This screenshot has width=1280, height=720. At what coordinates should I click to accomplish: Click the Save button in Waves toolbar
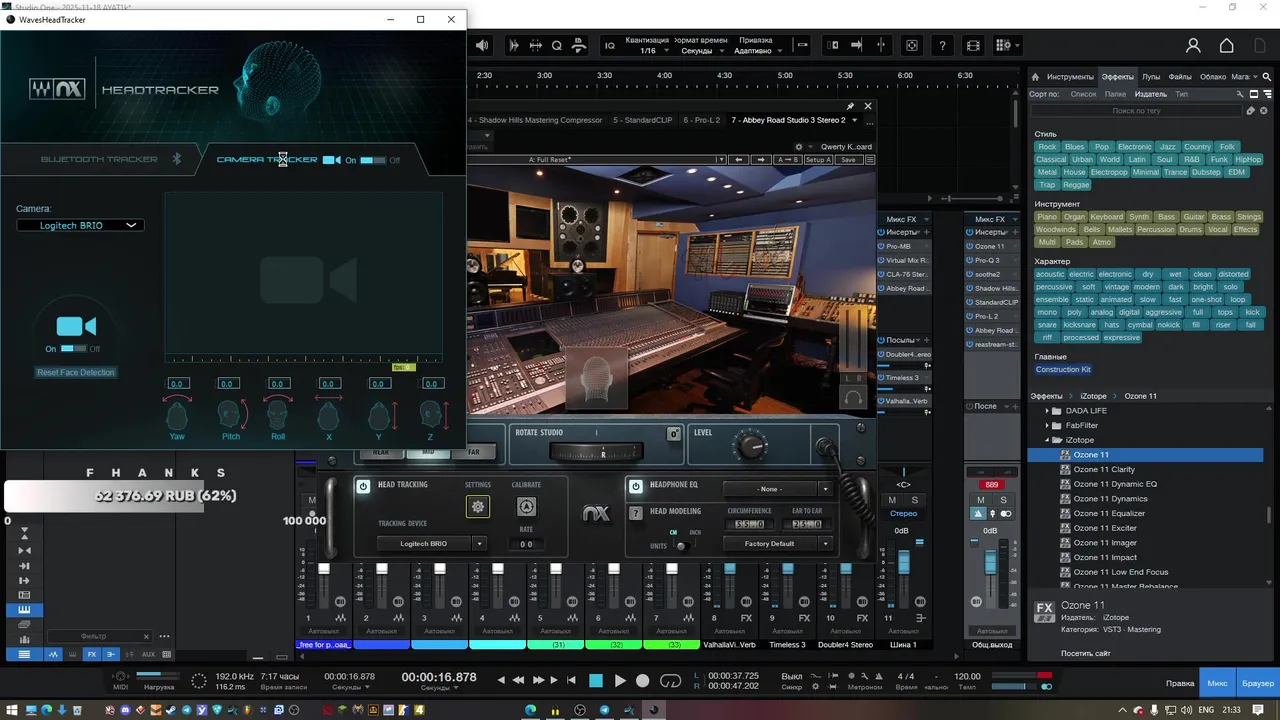coord(848,160)
